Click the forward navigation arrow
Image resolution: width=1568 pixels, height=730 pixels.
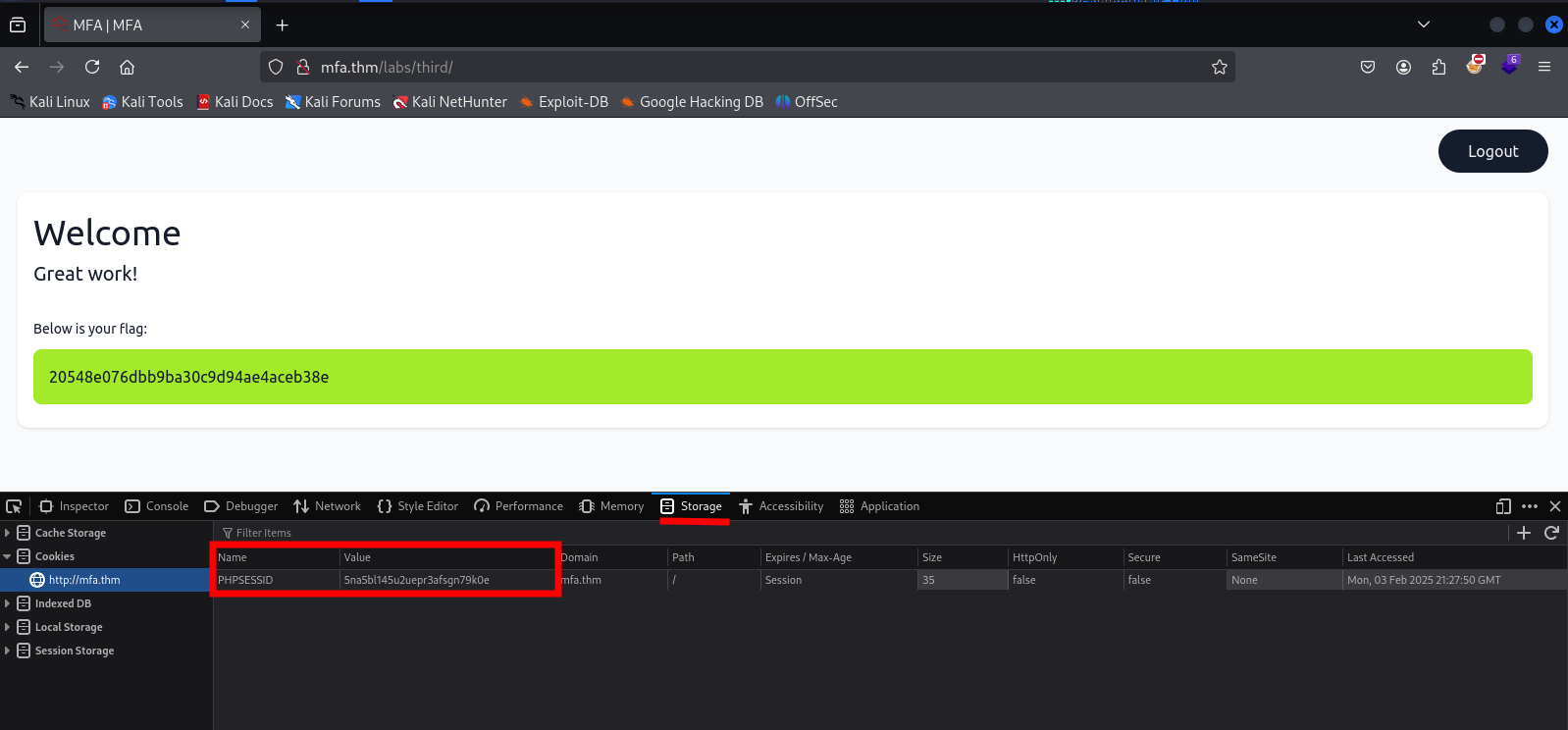(57, 67)
